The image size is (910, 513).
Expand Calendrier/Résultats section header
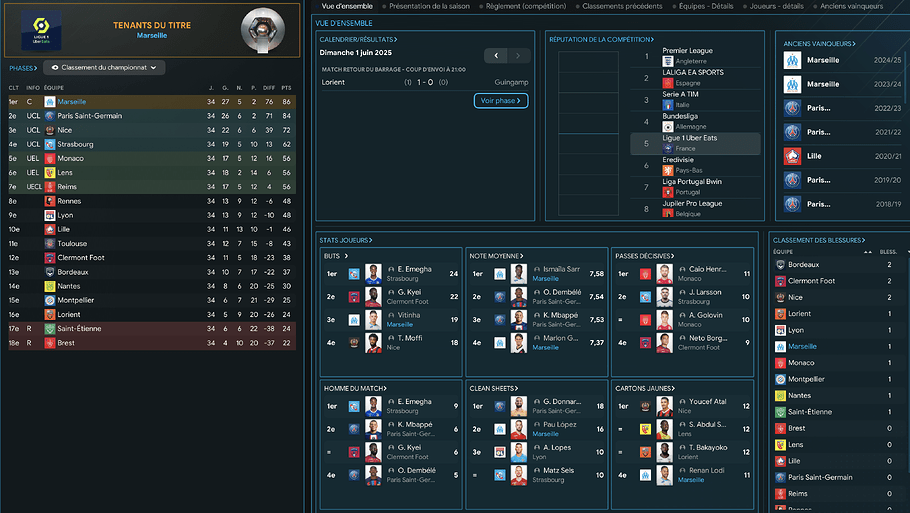(358, 39)
